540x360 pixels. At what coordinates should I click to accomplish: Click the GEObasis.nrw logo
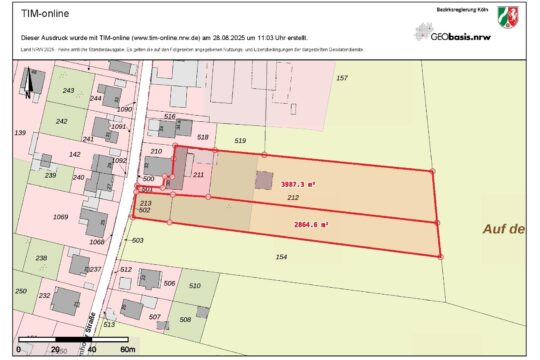click(453, 32)
